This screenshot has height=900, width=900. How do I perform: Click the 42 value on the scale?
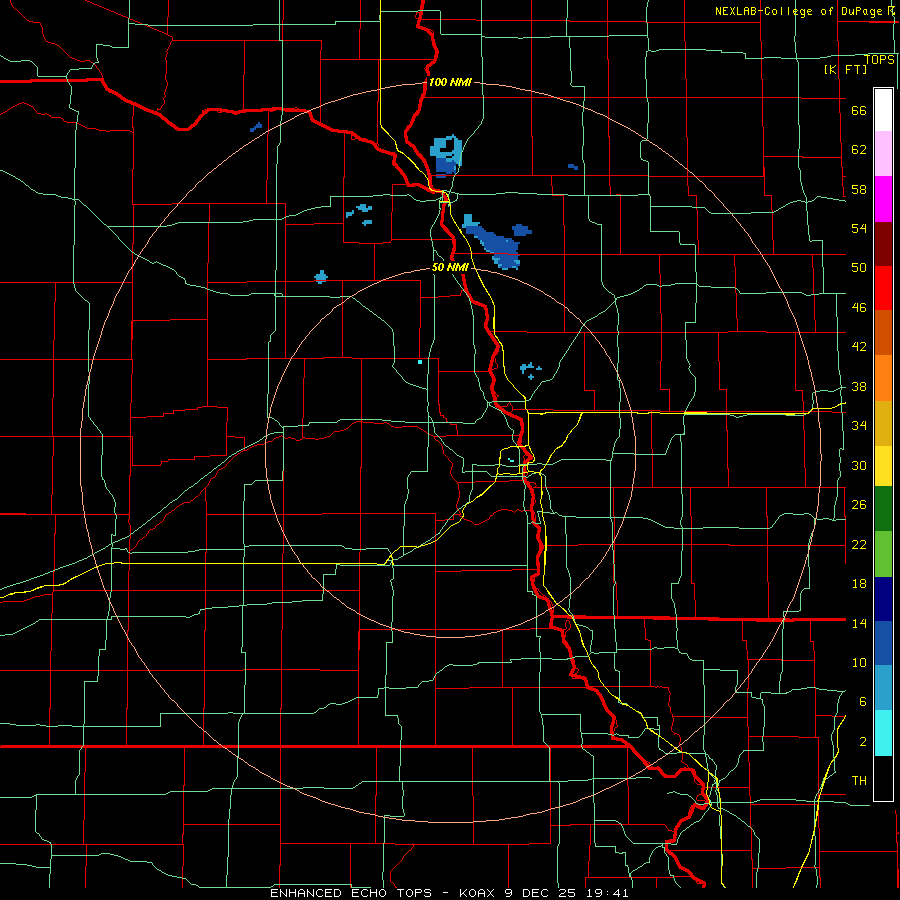[859, 347]
